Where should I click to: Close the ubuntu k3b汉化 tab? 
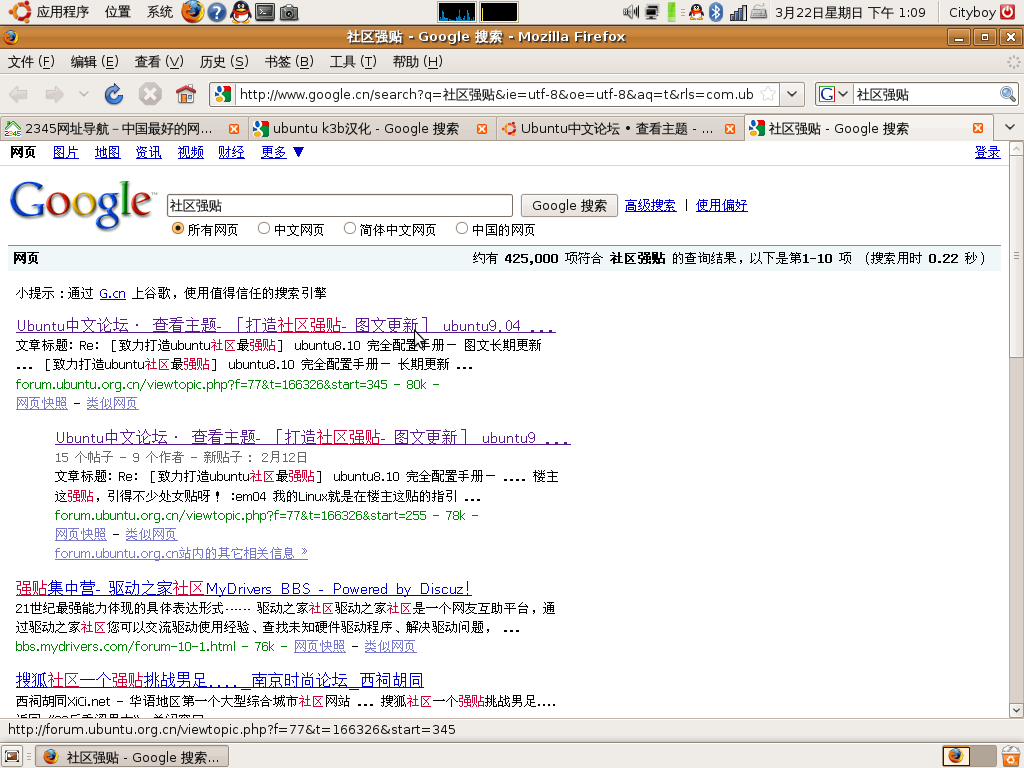click(x=482, y=129)
